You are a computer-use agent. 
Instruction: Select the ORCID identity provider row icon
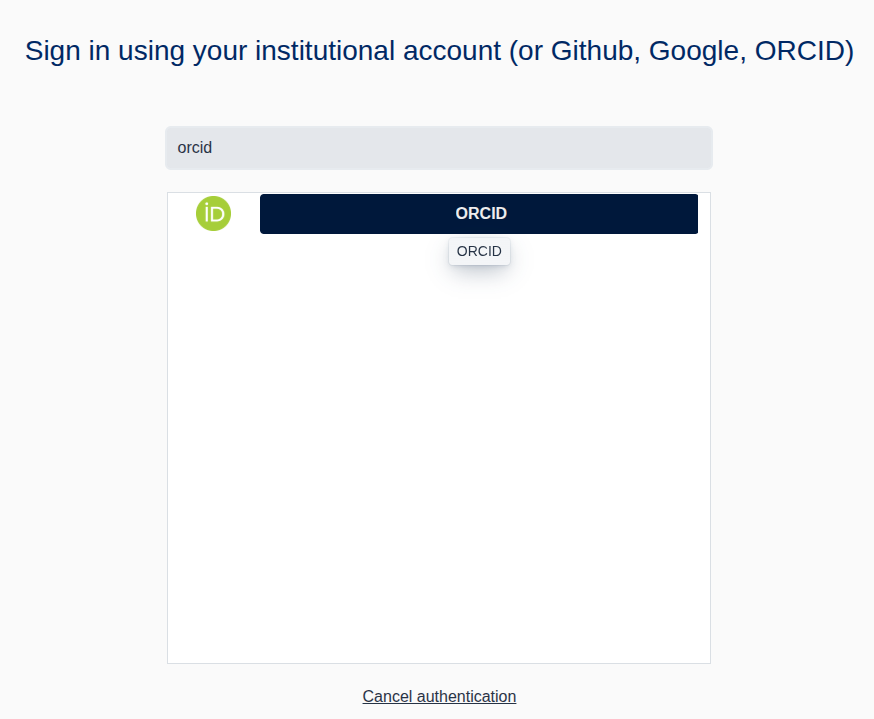[x=213, y=213]
